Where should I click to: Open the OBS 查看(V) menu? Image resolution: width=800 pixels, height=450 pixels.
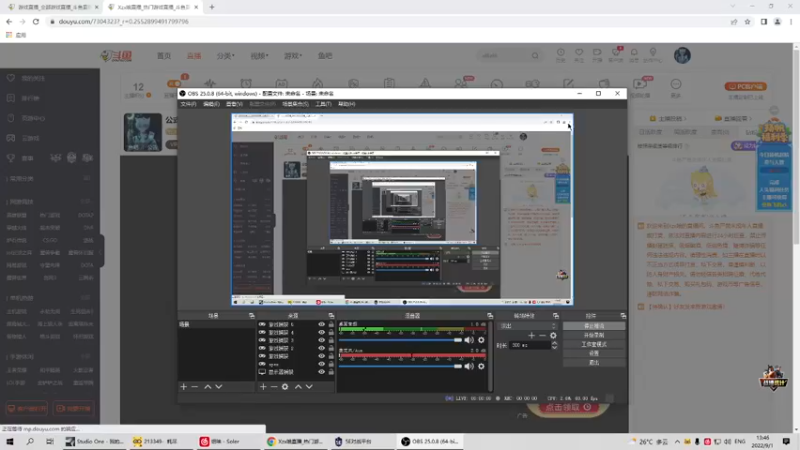[x=234, y=104]
